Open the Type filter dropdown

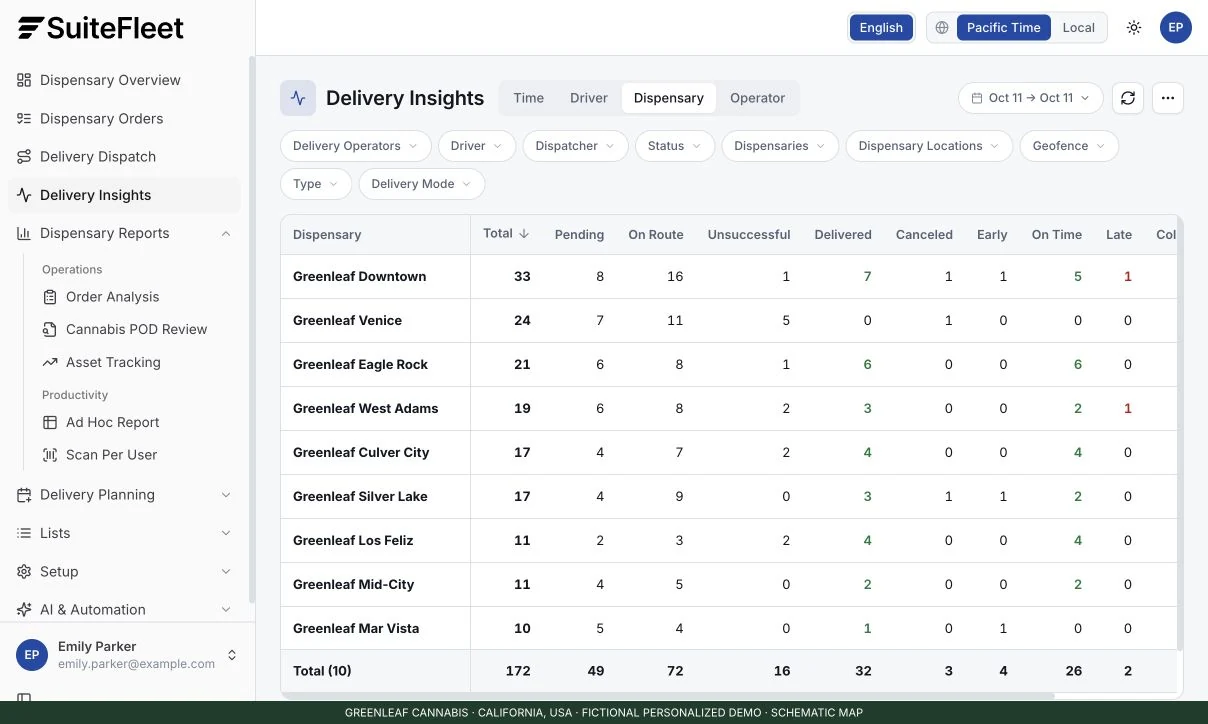click(x=316, y=184)
